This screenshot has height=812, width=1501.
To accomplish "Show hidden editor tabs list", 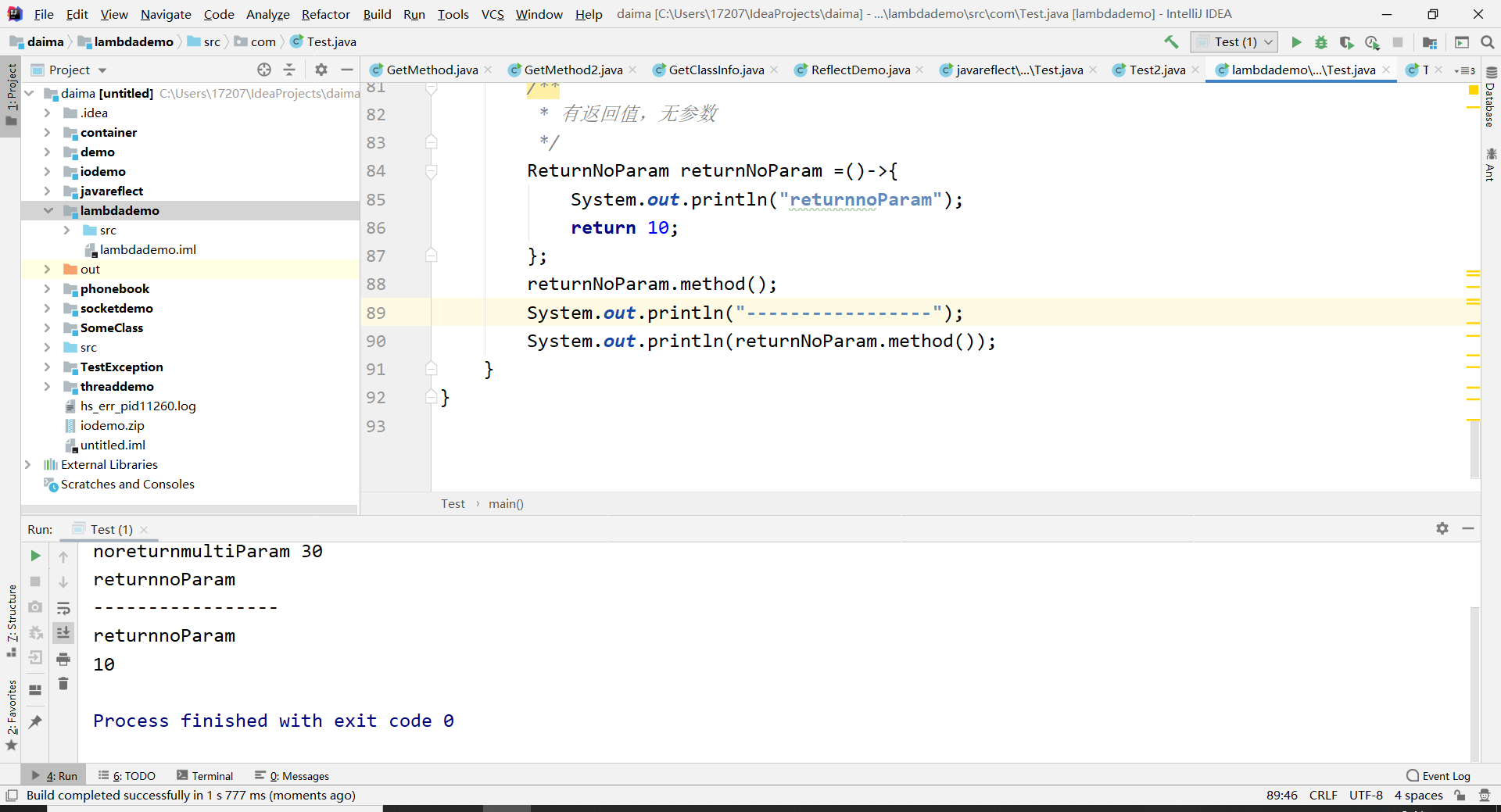I will click(x=1466, y=70).
